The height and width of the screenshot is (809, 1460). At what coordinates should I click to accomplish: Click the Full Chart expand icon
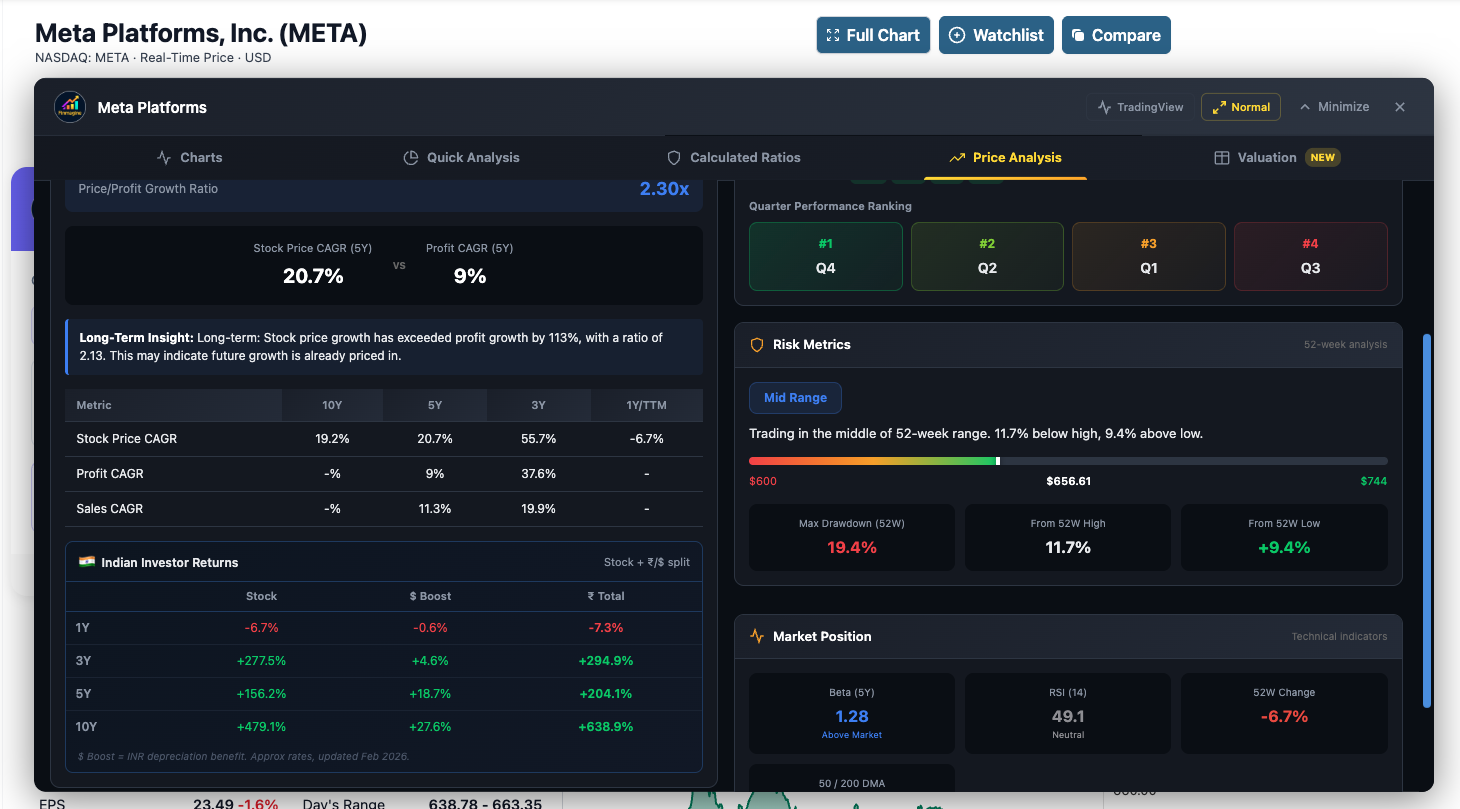click(x=832, y=34)
